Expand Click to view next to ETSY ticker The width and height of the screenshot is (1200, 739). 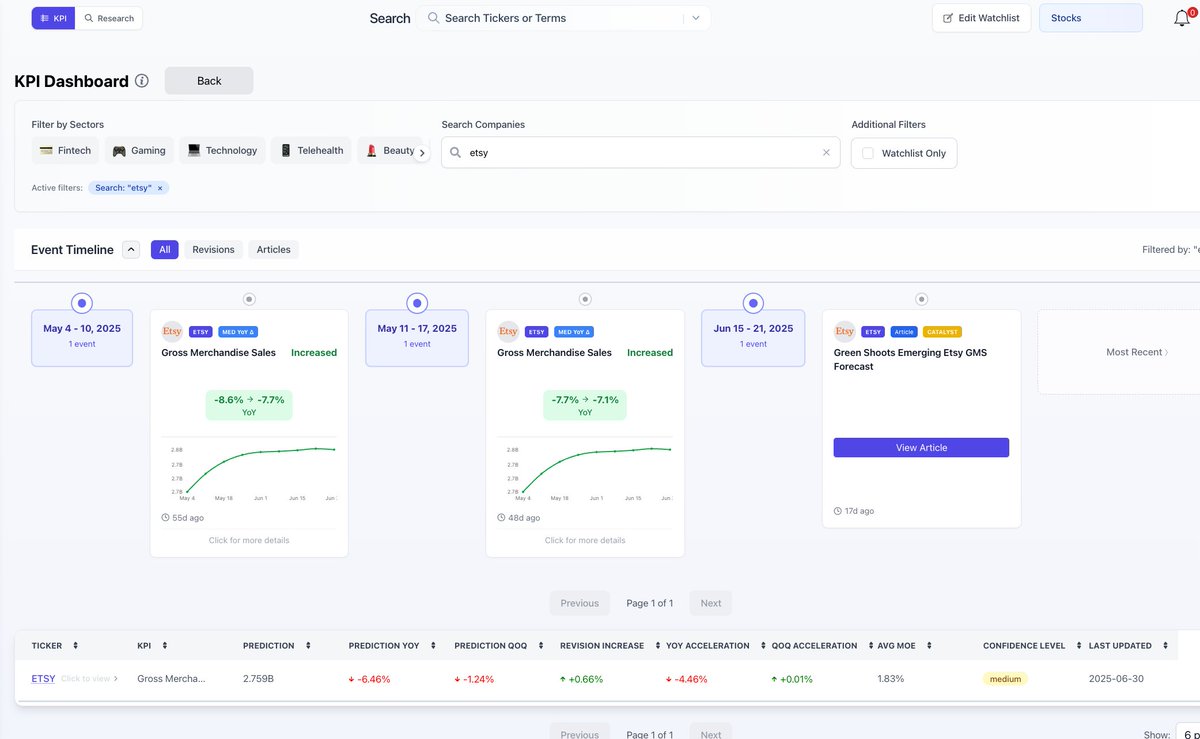tap(89, 678)
